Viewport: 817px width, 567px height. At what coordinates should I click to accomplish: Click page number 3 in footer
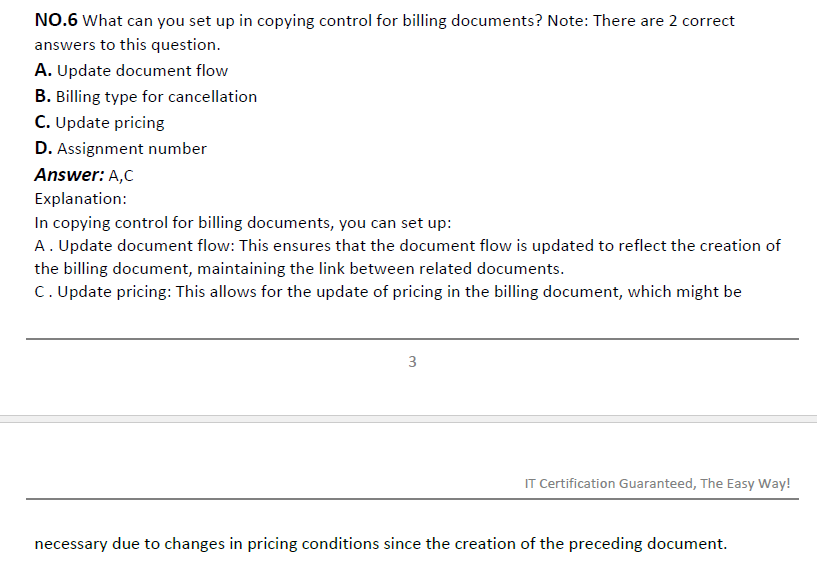tap(412, 362)
